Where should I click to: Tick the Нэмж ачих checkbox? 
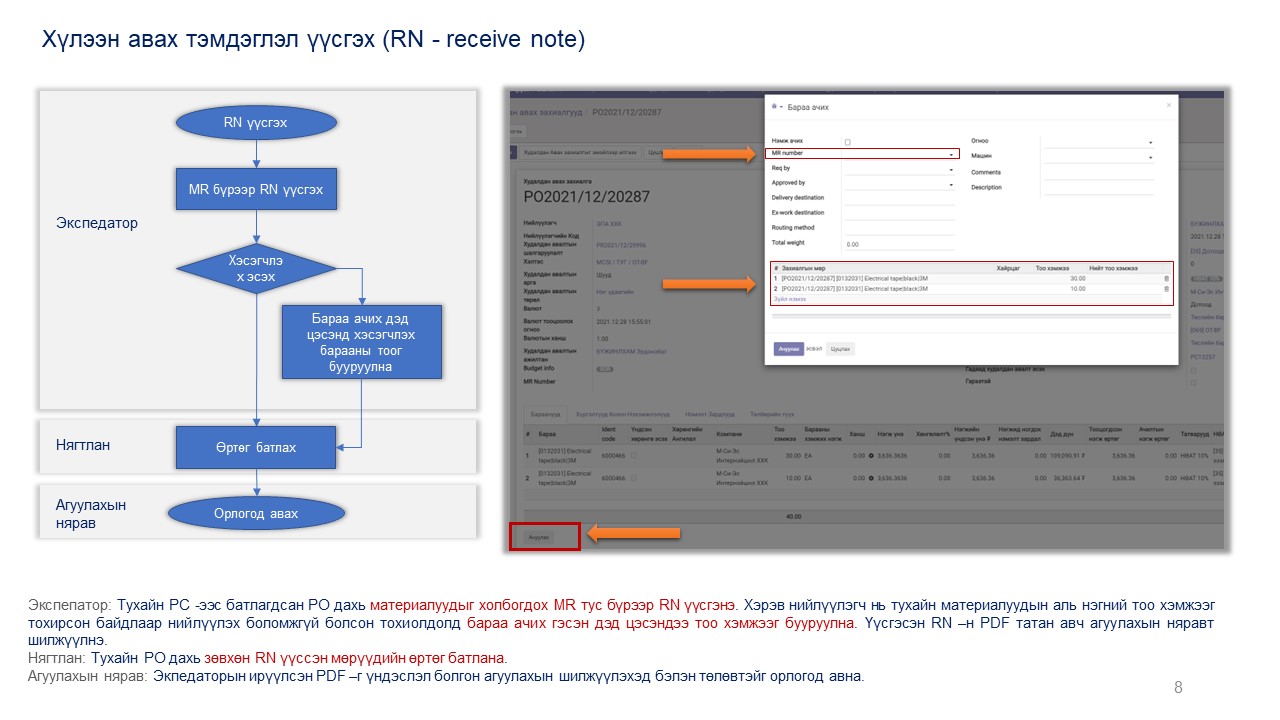tap(847, 142)
